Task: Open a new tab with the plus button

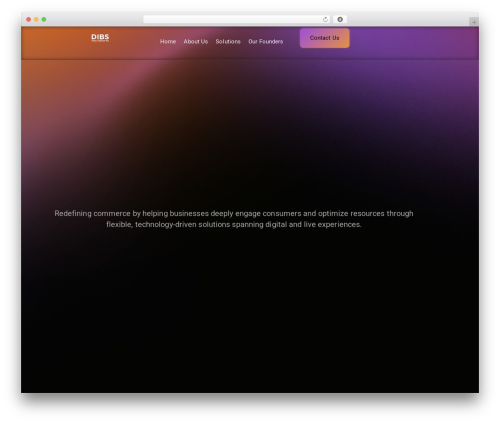Action: [x=474, y=22]
